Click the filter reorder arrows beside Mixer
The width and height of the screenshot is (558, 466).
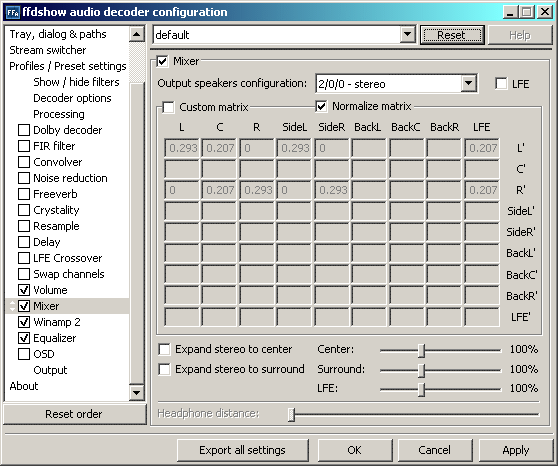(x=12, y=306)
